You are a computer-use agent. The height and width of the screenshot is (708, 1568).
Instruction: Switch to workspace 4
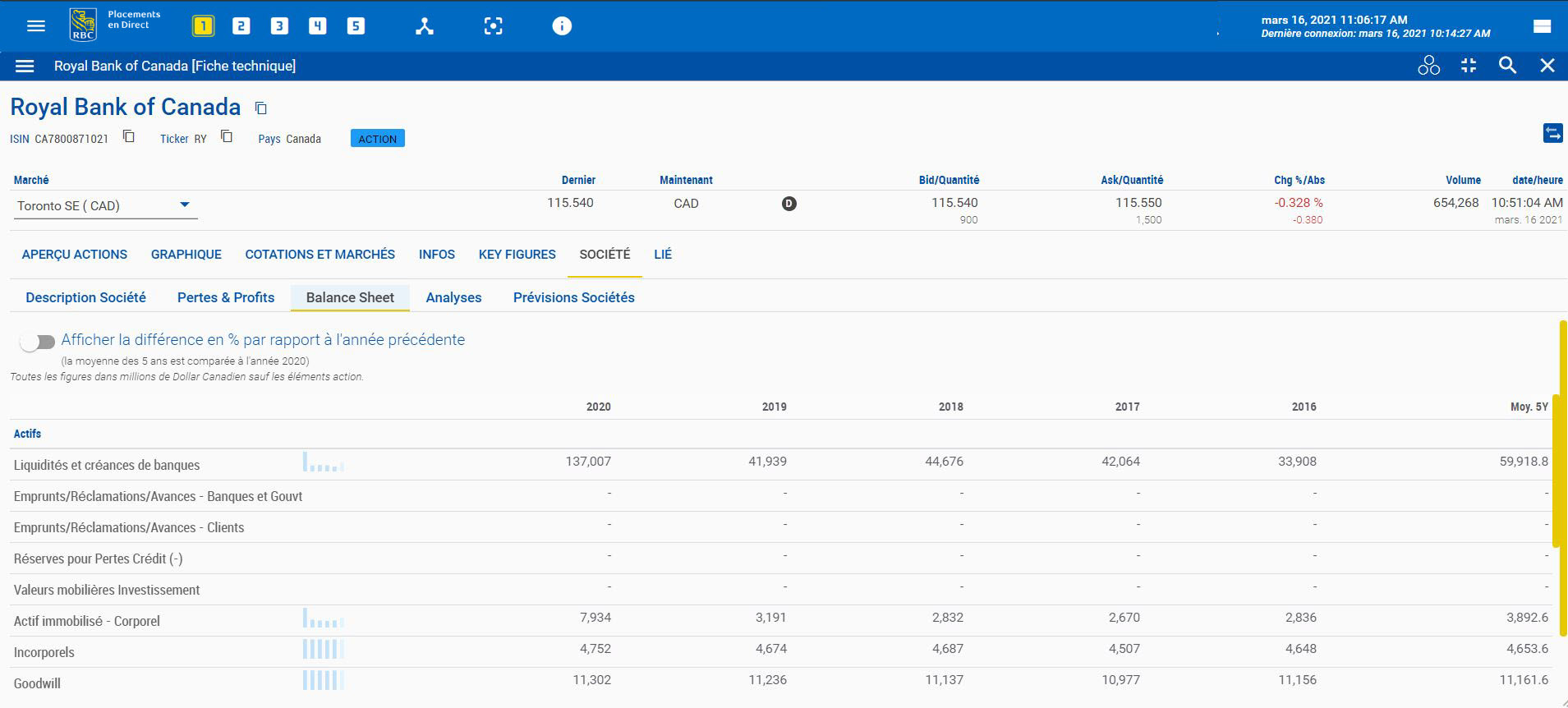[317, 26]
